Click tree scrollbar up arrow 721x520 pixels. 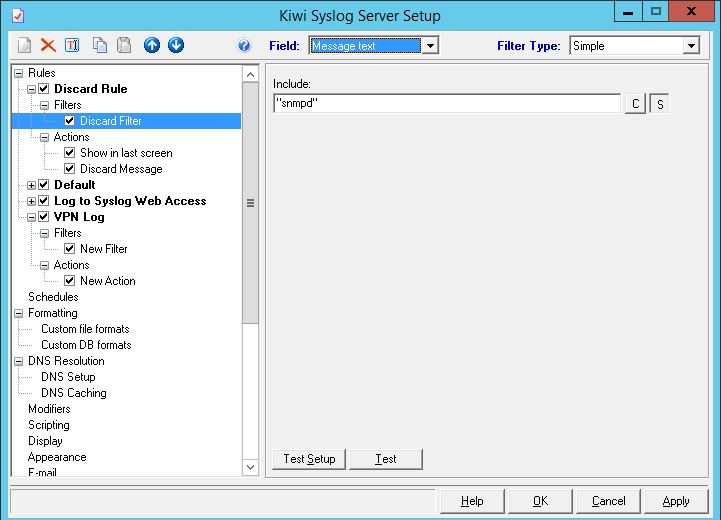pos(251,74)
